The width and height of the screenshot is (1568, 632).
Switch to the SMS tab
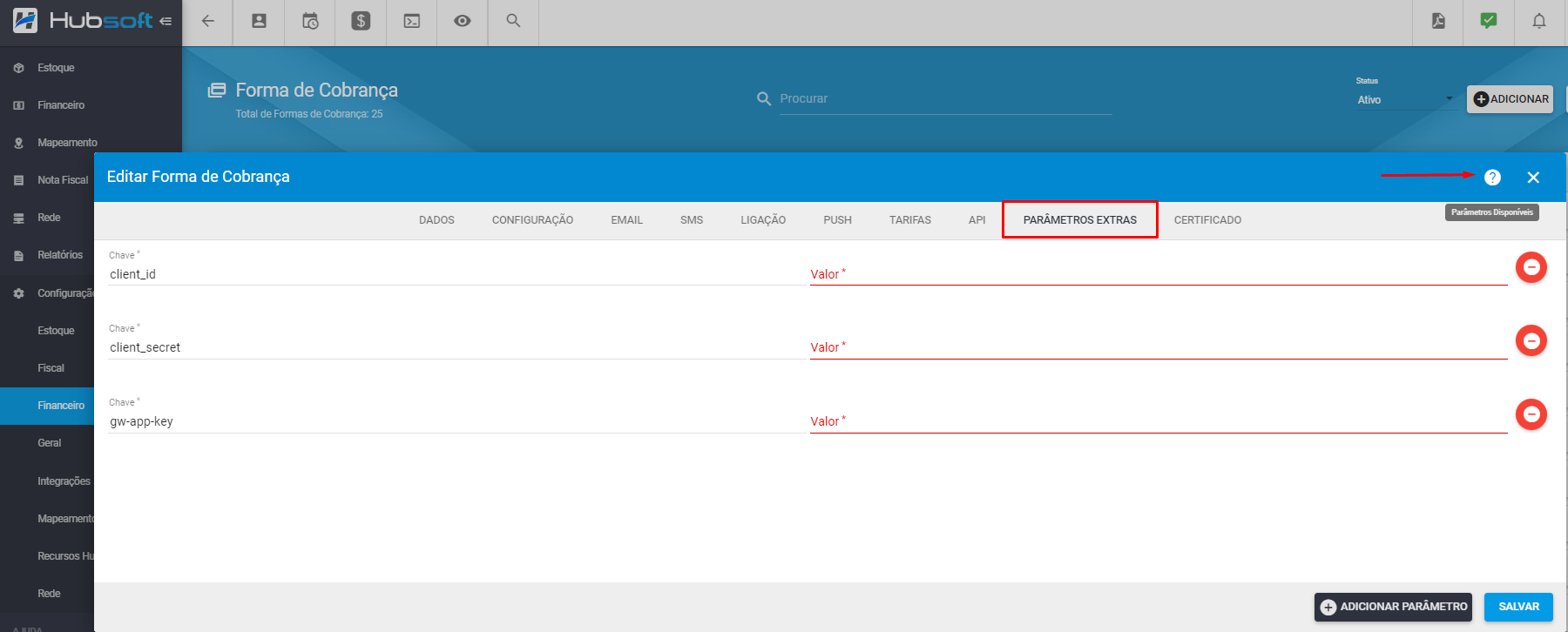click(692, 220)
